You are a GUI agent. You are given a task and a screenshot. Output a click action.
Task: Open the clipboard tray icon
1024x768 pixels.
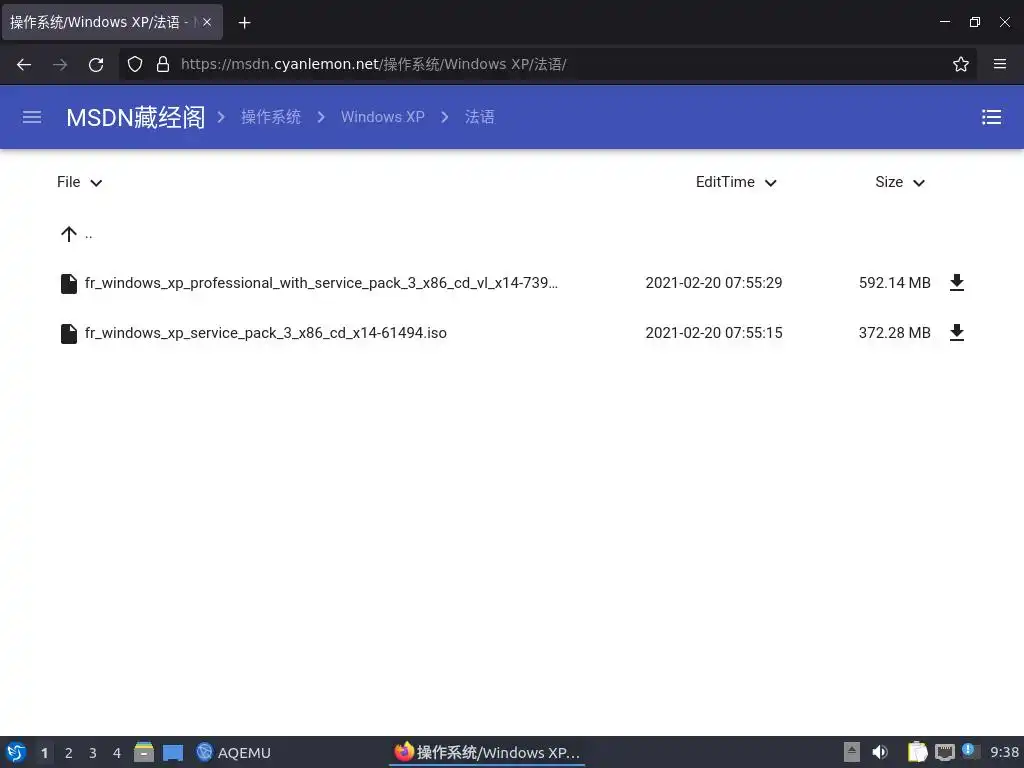[x=918, y=752]
